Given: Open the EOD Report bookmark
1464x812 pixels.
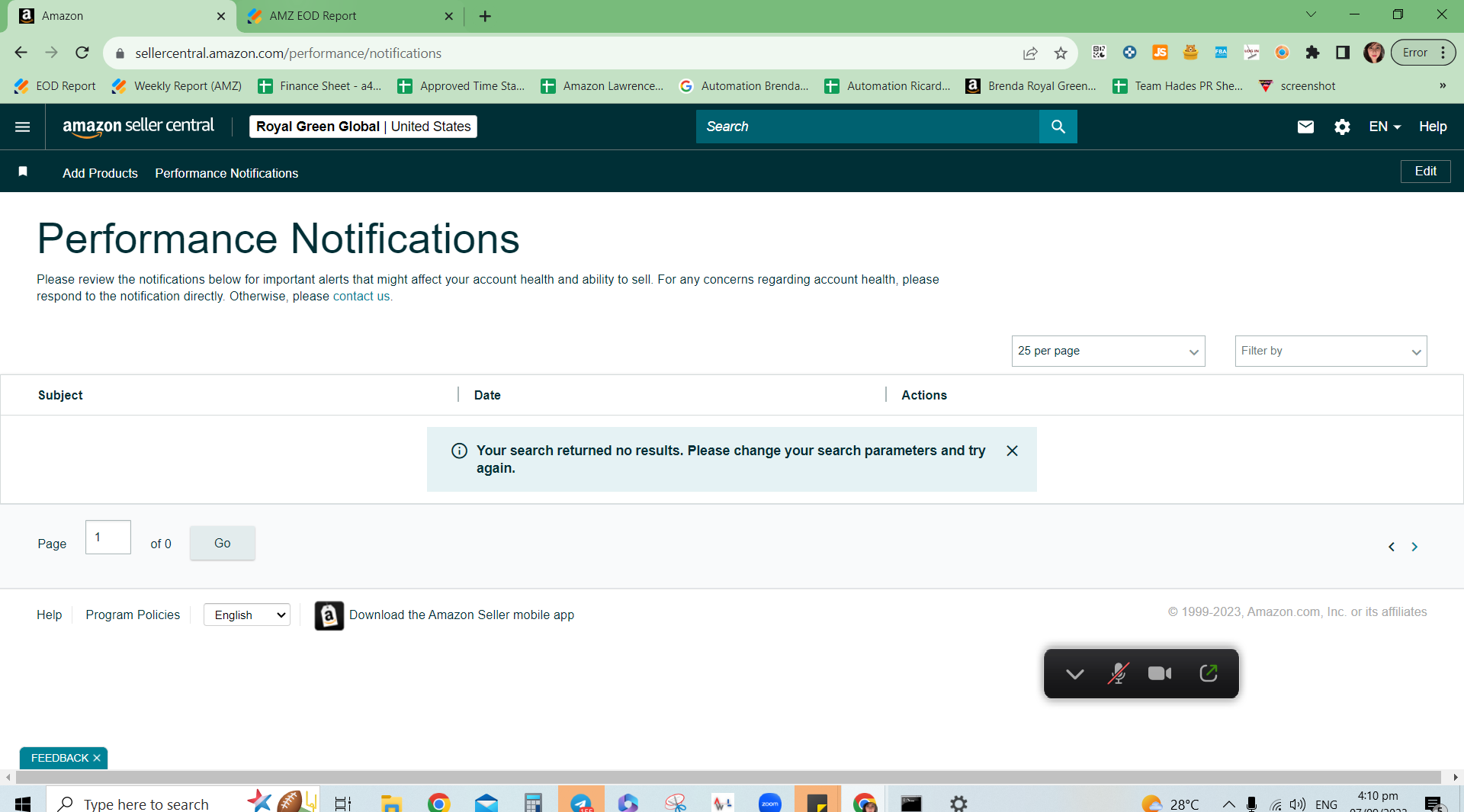Looking at the screenshot, I should 55,86.
